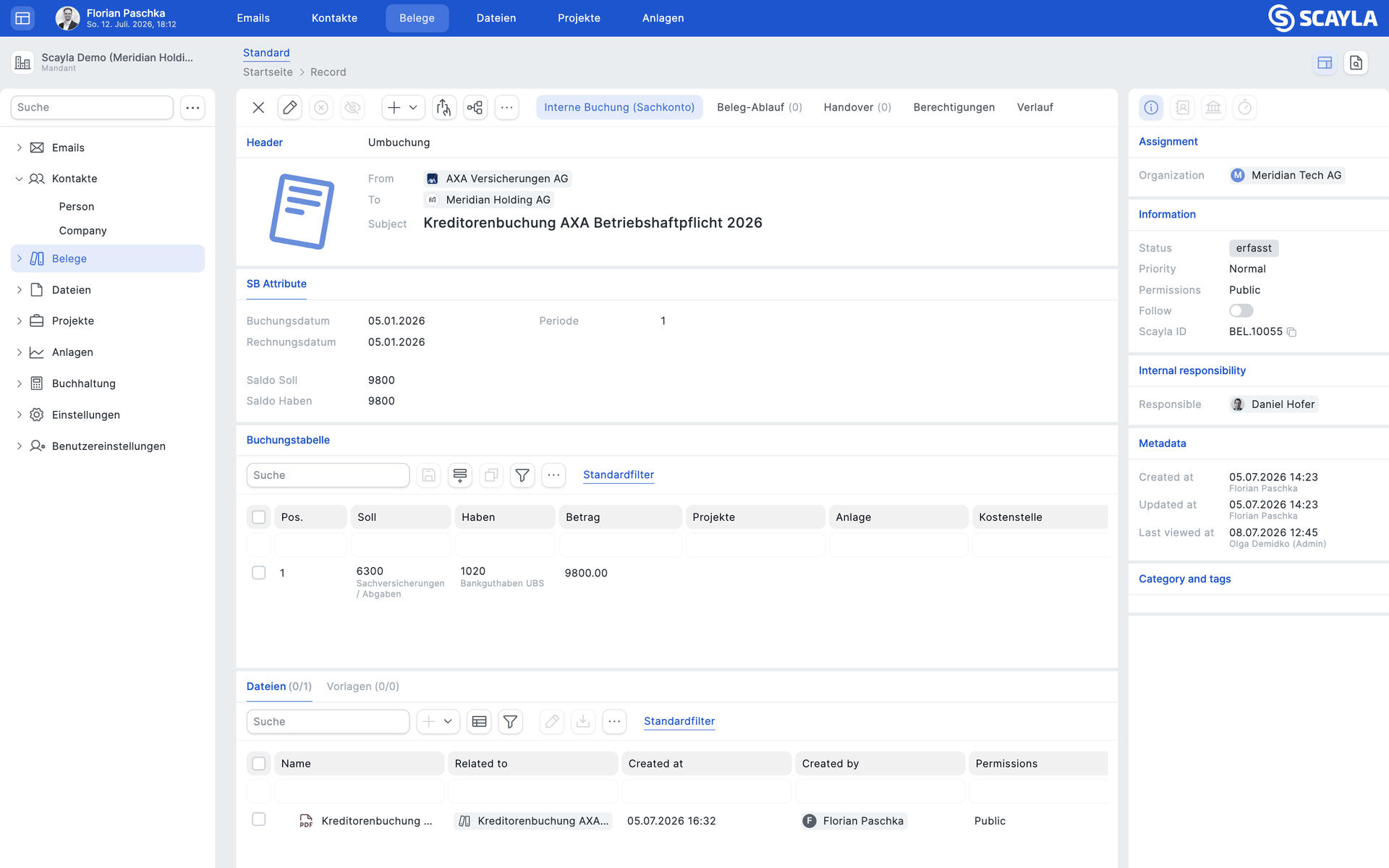Screen dimensions: 1389x868
Task: Open the AXA Versicherungen AG contact chip
Action: [498, 179]
